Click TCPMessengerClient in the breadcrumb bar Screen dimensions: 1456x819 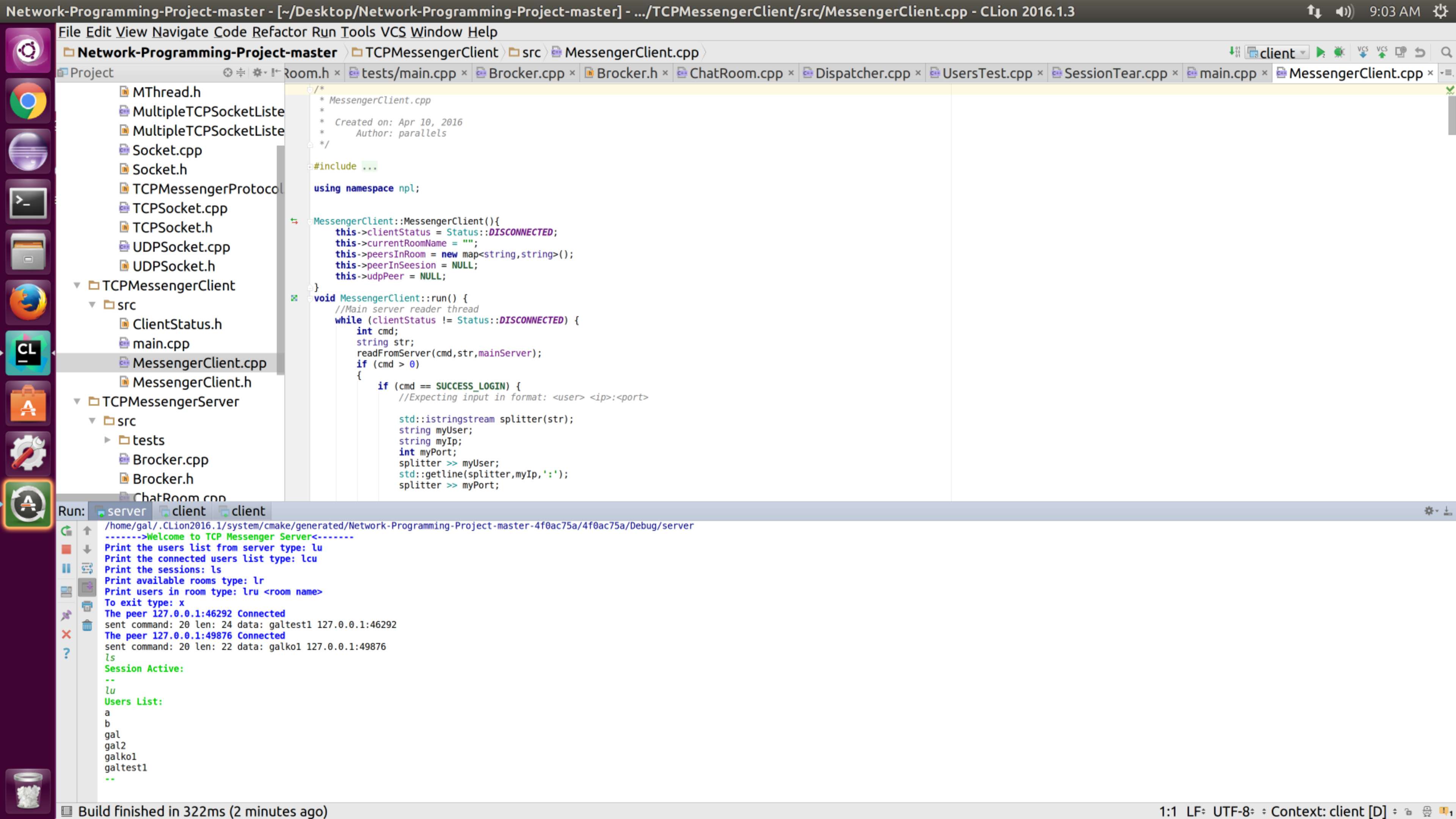tap(431, 53)
